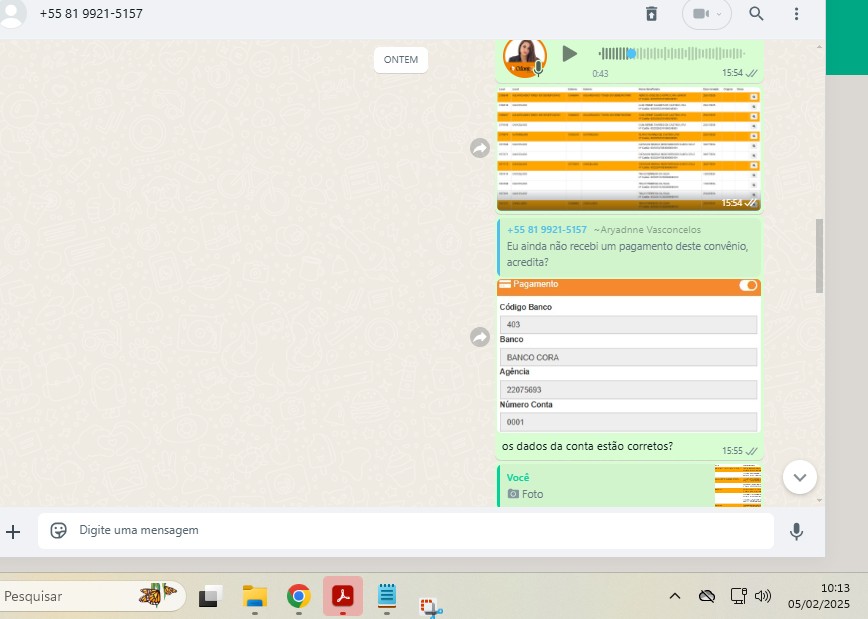Show hidden system tray icons
The height and width of the screenshot is (619, 868).
point(674,597)
